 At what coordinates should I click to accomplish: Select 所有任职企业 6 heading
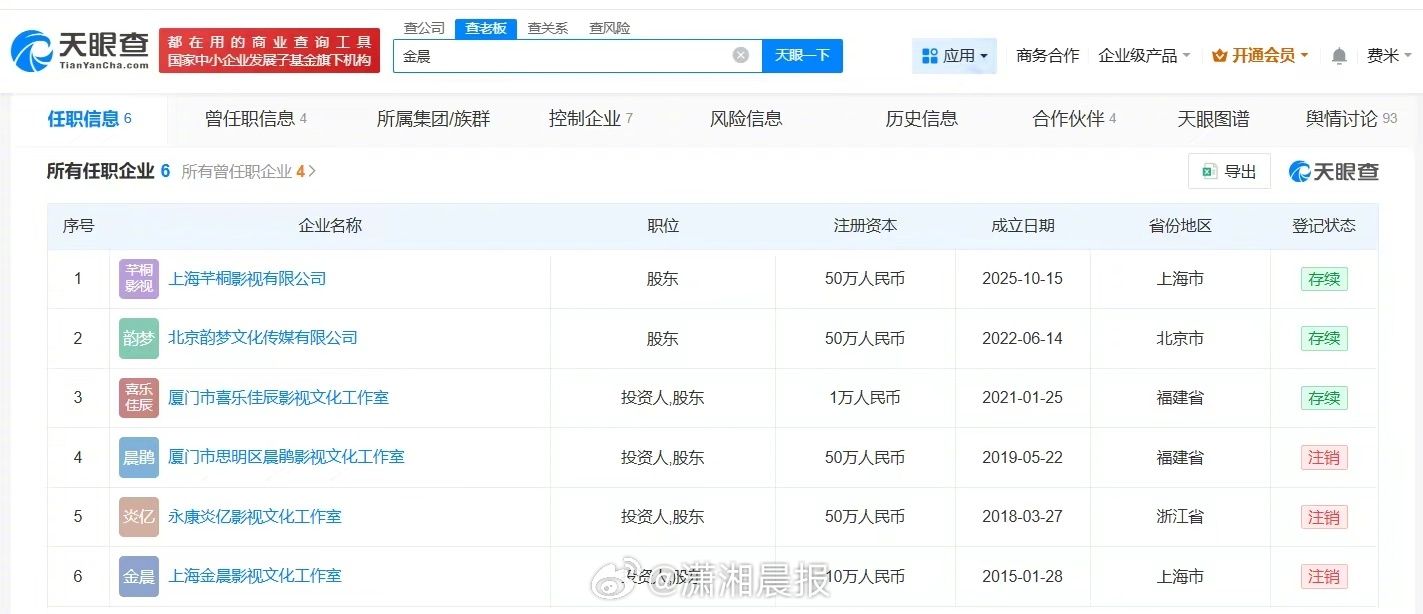click(x=108, y=172)
